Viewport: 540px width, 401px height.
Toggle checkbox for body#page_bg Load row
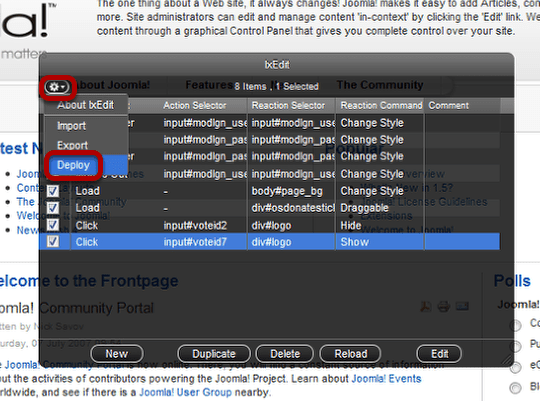coord(53,191)
